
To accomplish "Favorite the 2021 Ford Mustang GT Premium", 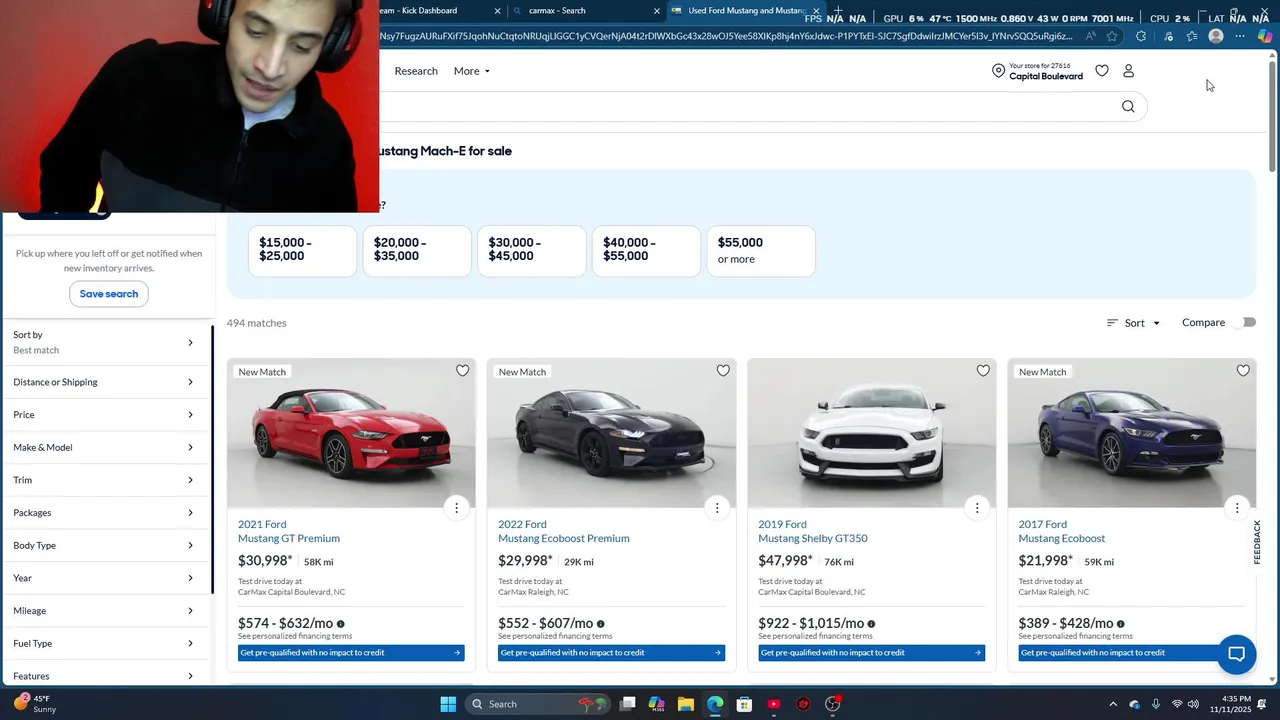I will [x=462, y=371].
